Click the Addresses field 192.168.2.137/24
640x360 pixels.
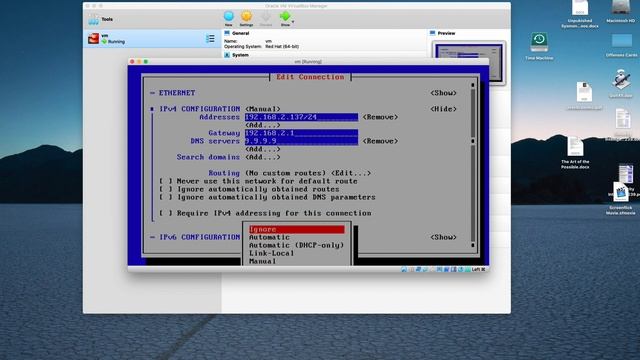[301, 117]
